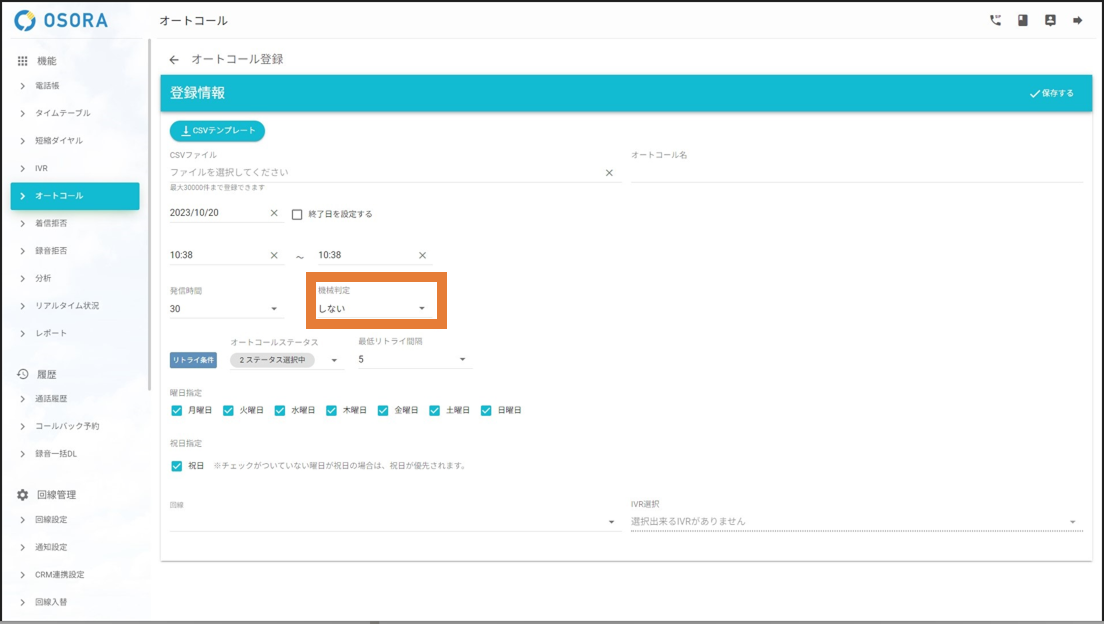The width and height of the screenshot is (1104, 624).
Task: Toggle the 祝日 holiday checkbox
Action: click(177, 466)
